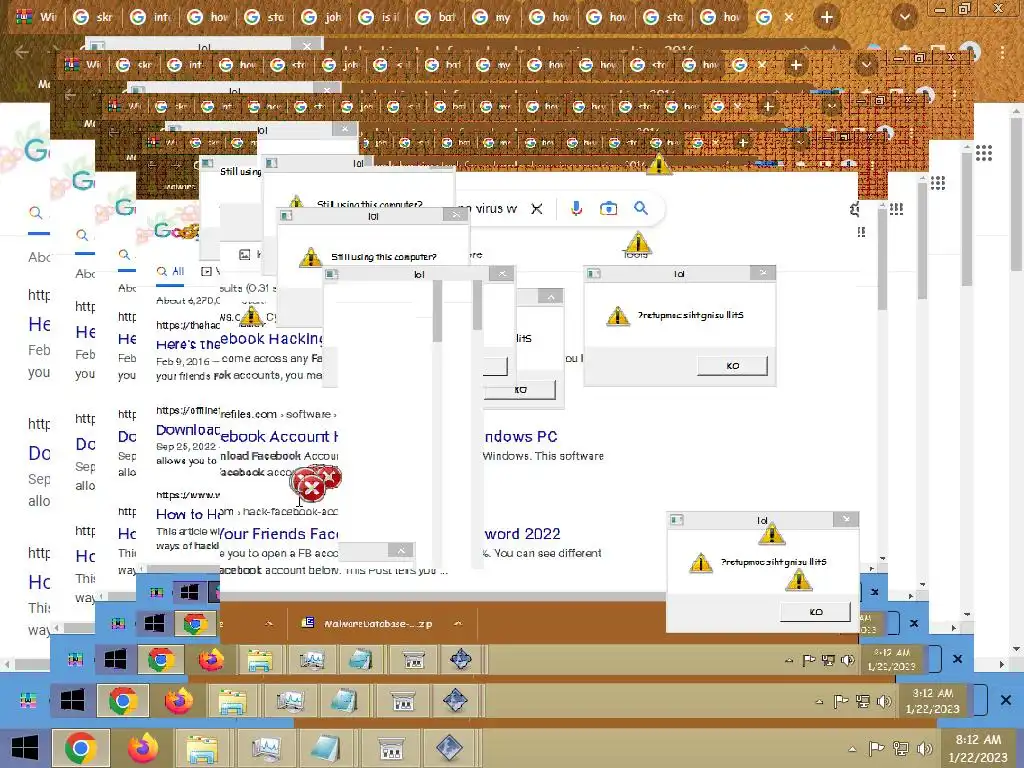
Task: Open the performance monitor icon in 8:12 AM taskbar
Action: pyautogui.click(x=266, y=748)
